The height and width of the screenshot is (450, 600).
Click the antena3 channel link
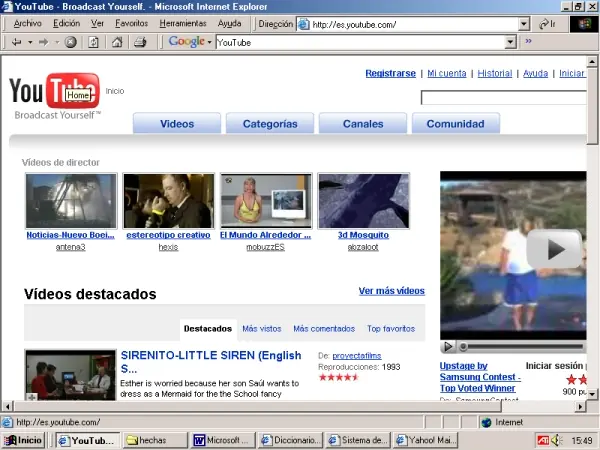pyautogui.click(x=70, y=247)
